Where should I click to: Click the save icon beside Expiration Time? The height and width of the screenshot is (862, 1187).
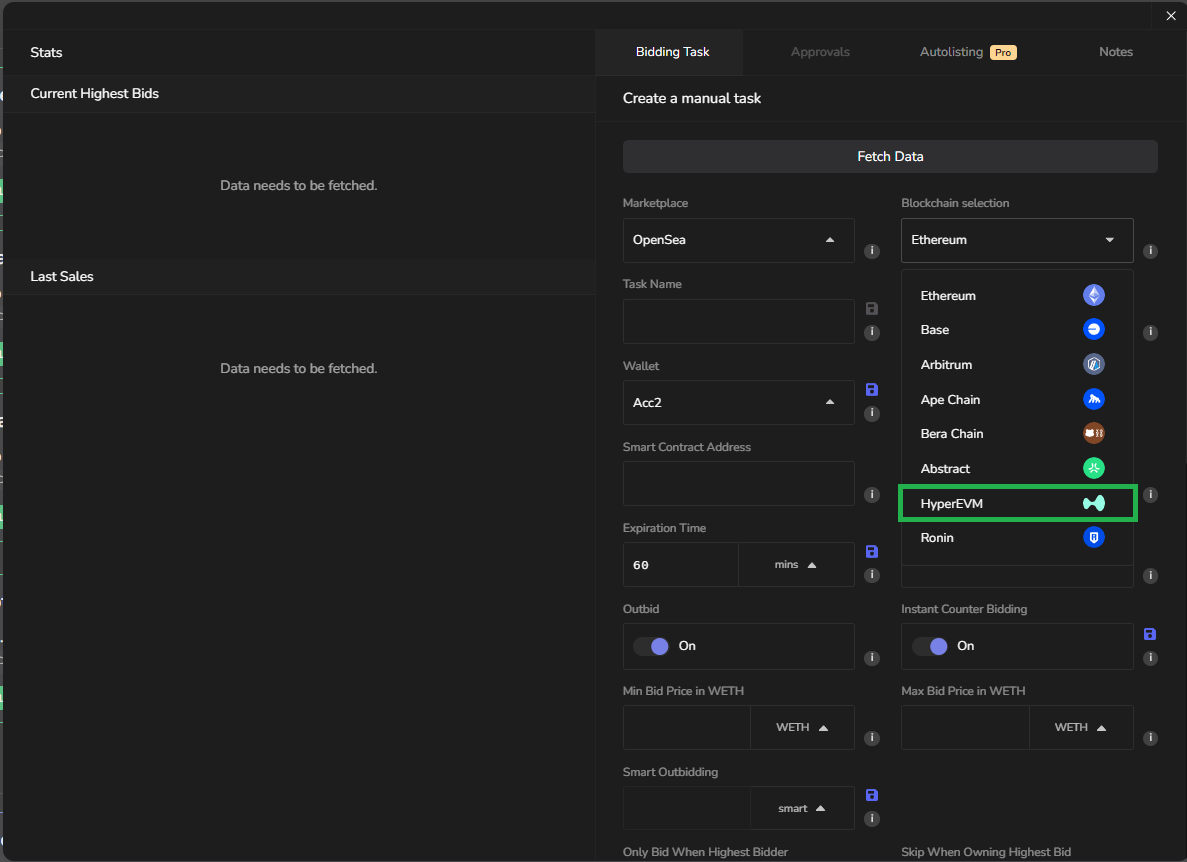pos(871,552)
